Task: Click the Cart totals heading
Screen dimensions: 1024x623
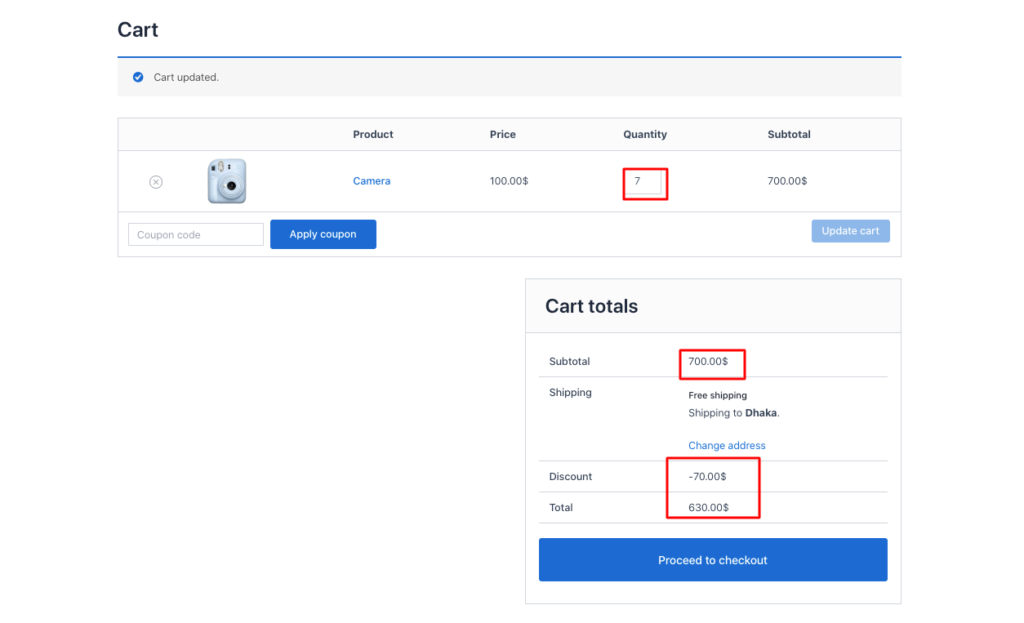Action: (590, 306)
